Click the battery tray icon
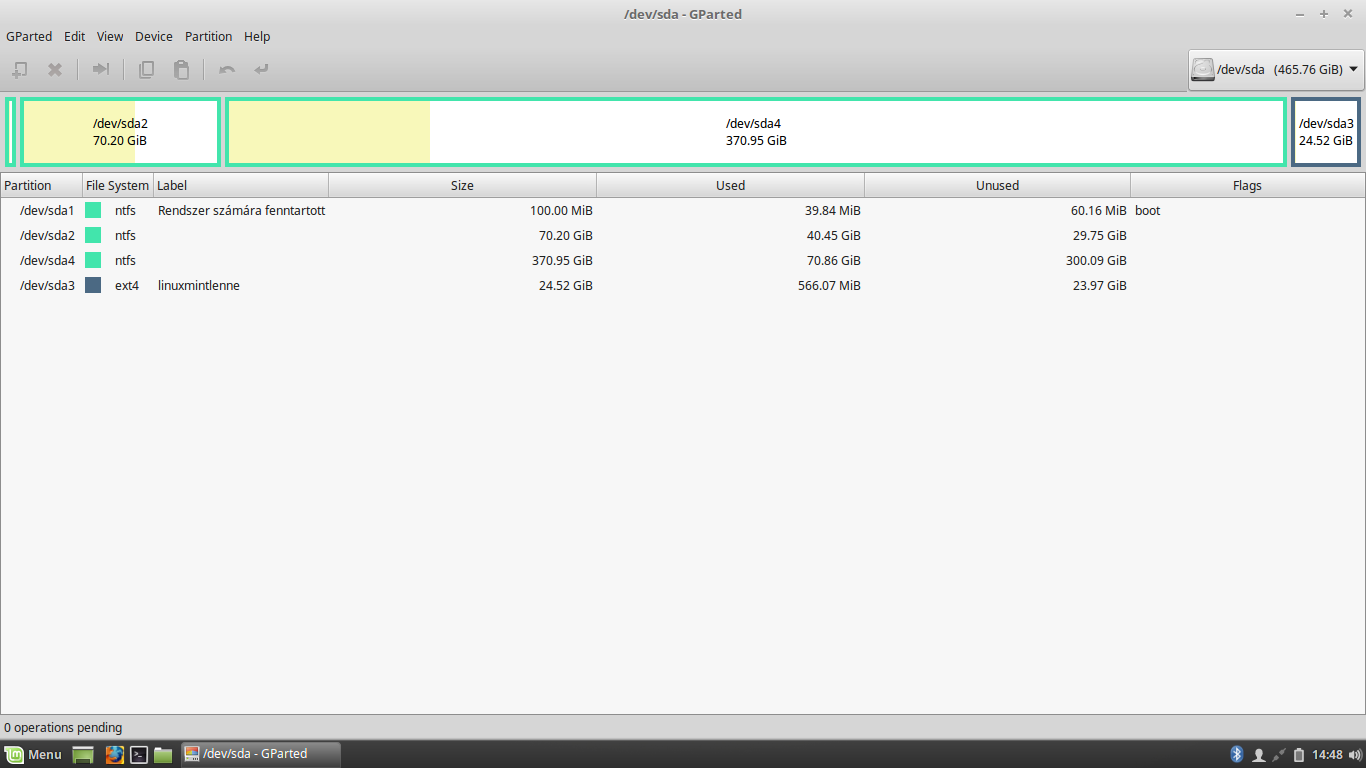The image size is (1366, 768). point(1299,755)
